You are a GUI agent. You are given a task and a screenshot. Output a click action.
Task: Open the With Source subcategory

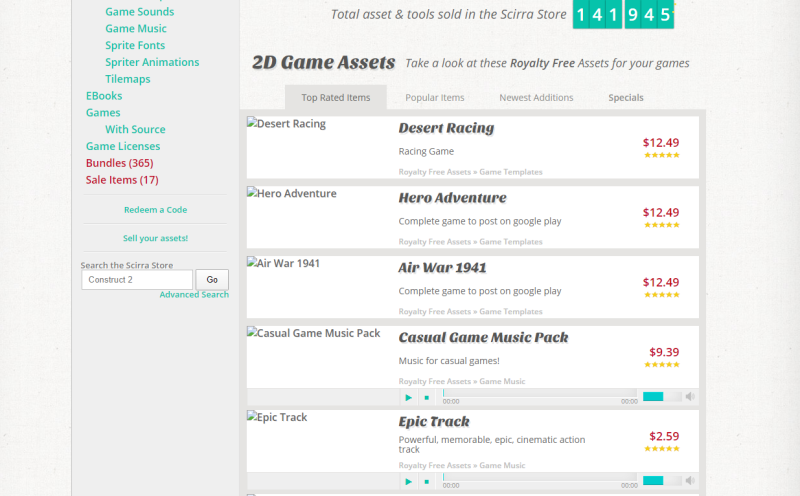click(x=135, y=130)
